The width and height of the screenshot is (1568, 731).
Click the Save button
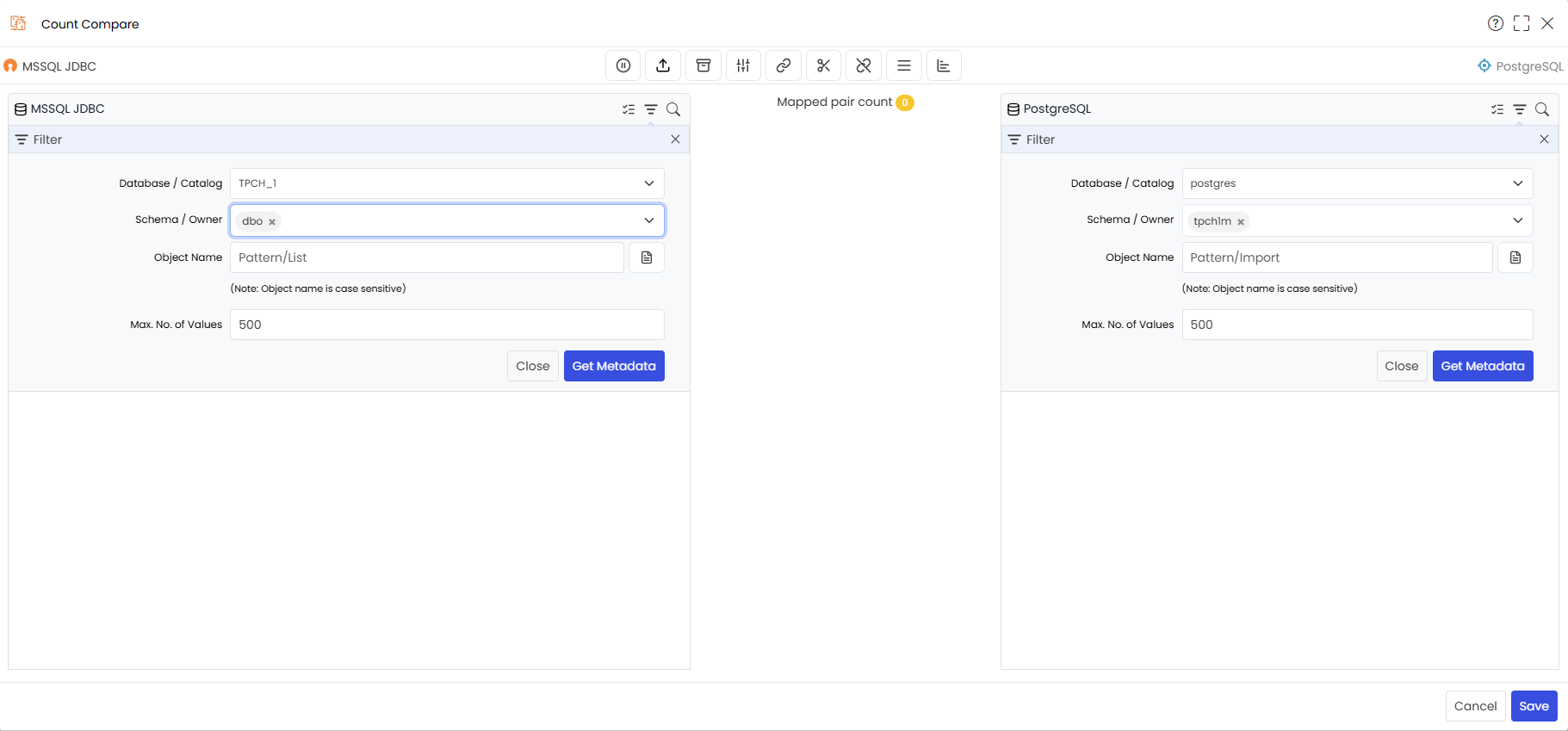(x=1534, y=706)
